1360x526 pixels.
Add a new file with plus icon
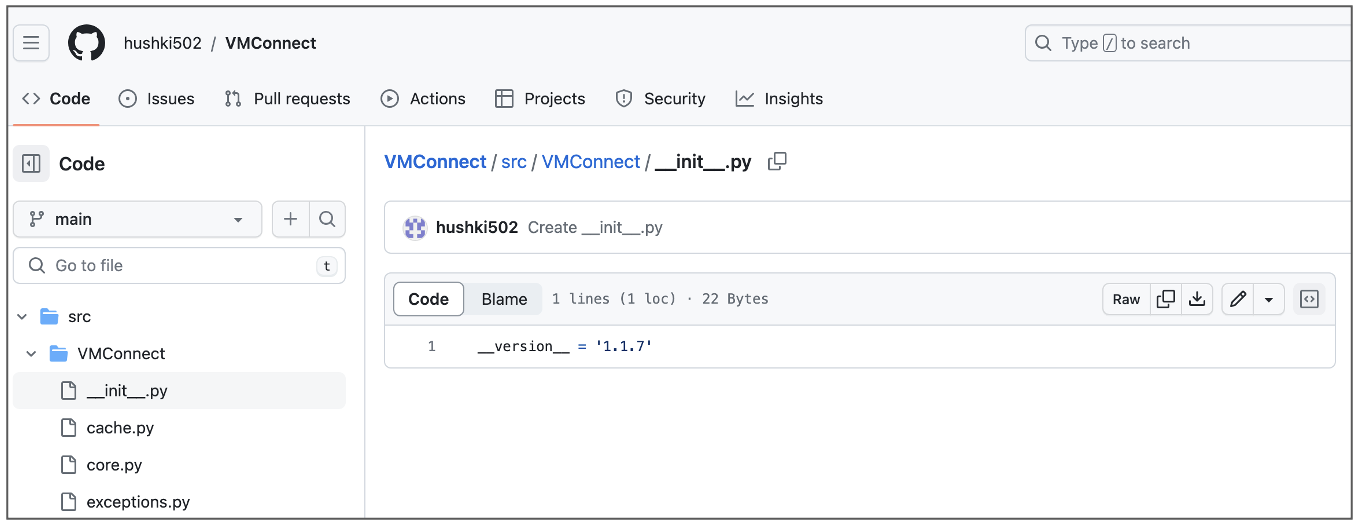click(290, 219)
